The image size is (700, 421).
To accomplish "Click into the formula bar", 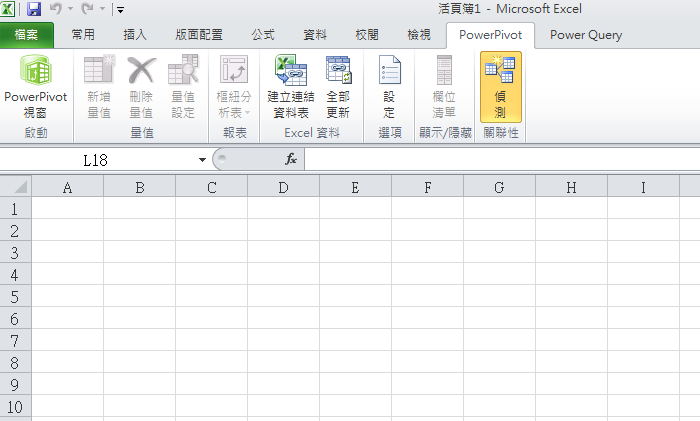I will [502, 160].
